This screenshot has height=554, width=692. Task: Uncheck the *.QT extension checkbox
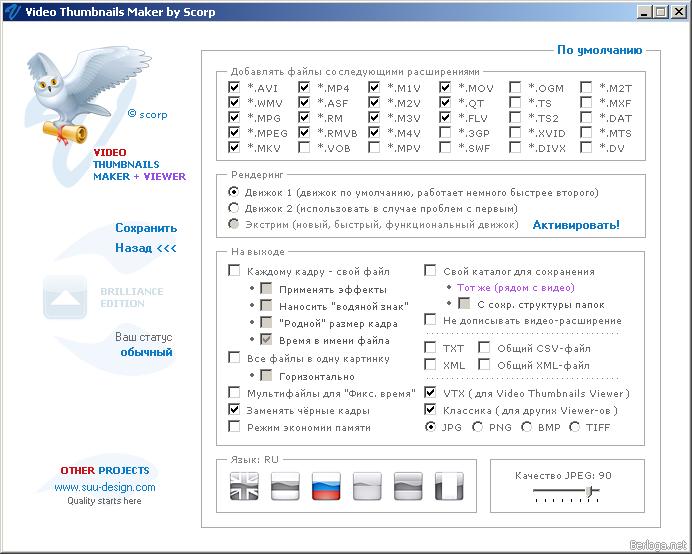[x=445, y=102]
